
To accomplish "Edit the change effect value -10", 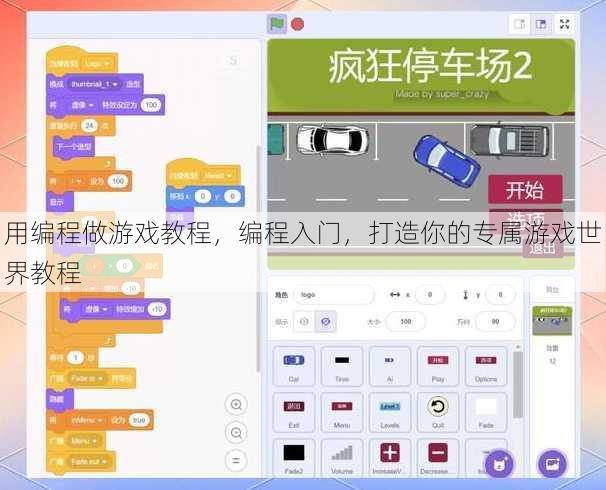I will pos(158,309).
